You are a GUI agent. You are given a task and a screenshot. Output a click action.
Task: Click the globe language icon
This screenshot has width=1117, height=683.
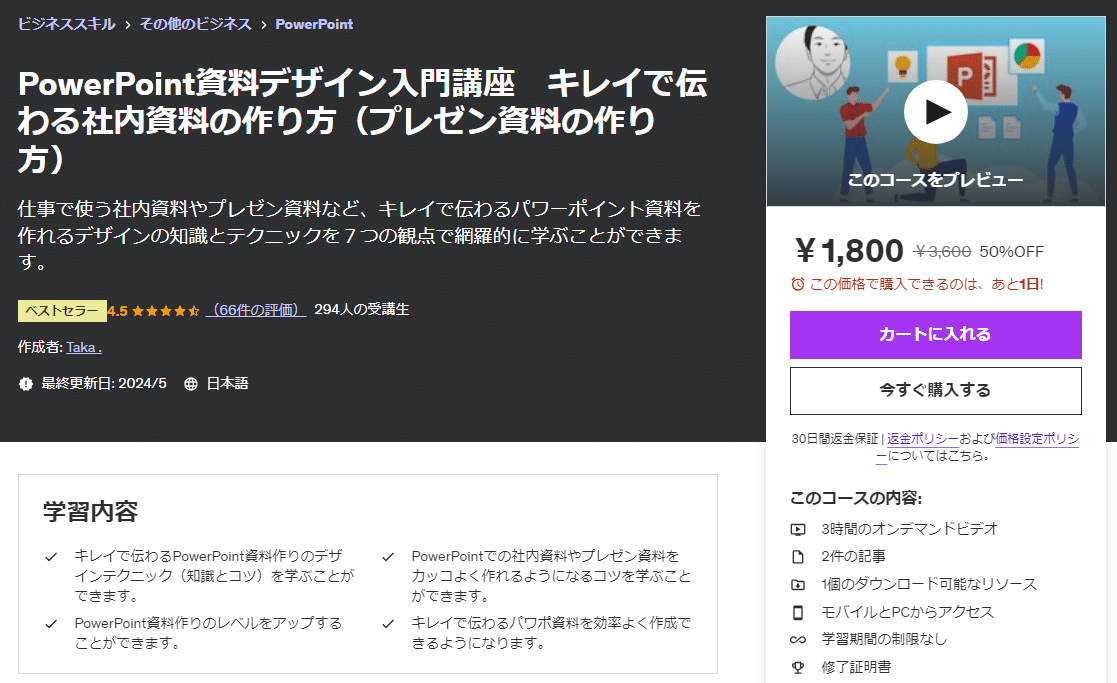point(191,384)
